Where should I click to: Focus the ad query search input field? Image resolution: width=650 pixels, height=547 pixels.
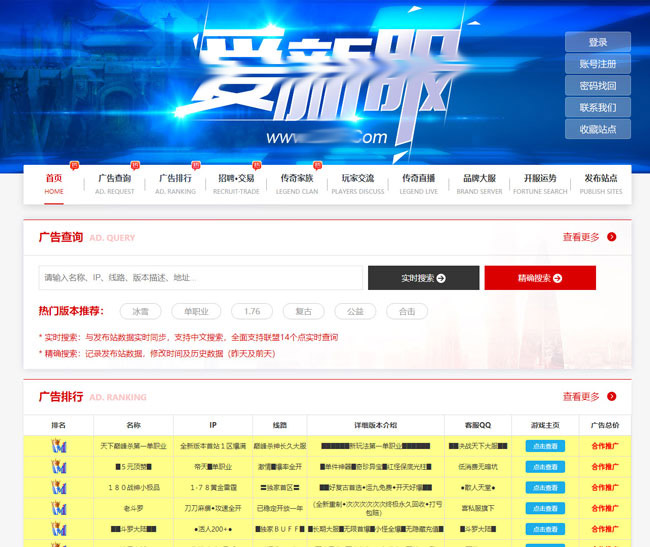tap(200, 278)
